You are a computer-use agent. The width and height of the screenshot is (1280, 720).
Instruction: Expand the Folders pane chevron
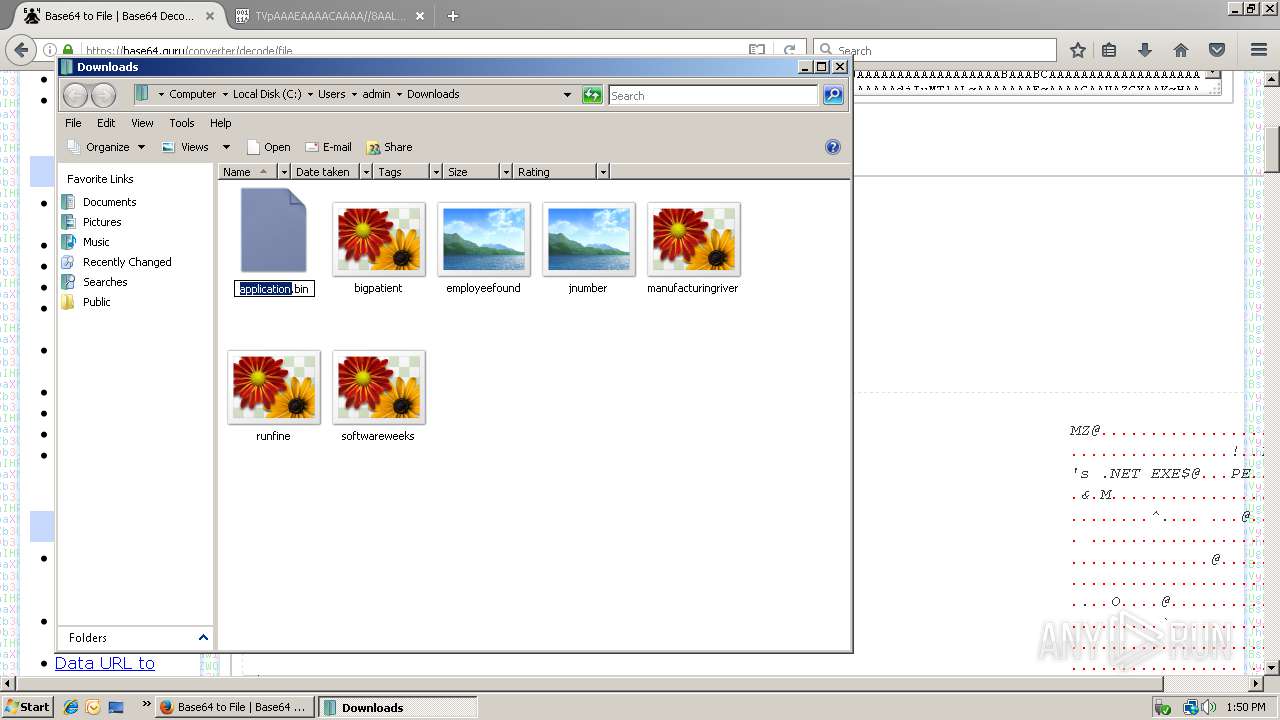[x=203, y=637]
